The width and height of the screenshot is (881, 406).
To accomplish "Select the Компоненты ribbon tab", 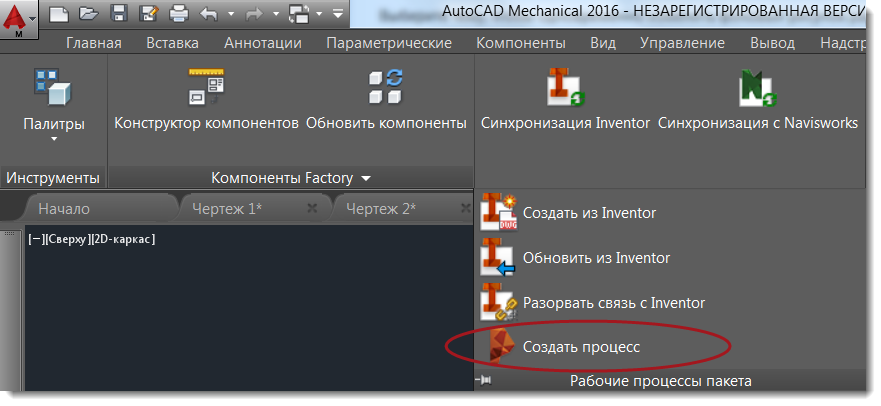I will pos(521,43).
